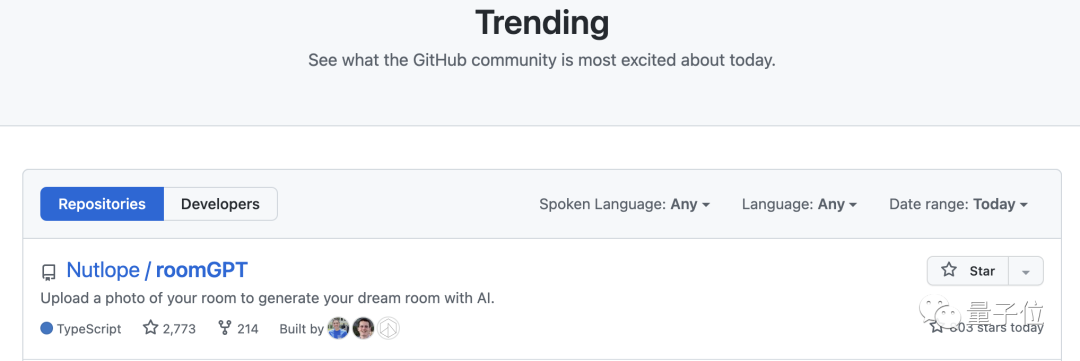The height and width of the screenshot is (361, 1080).
Task: Open forks via fork icon beside 214
Action: (225, 328)
